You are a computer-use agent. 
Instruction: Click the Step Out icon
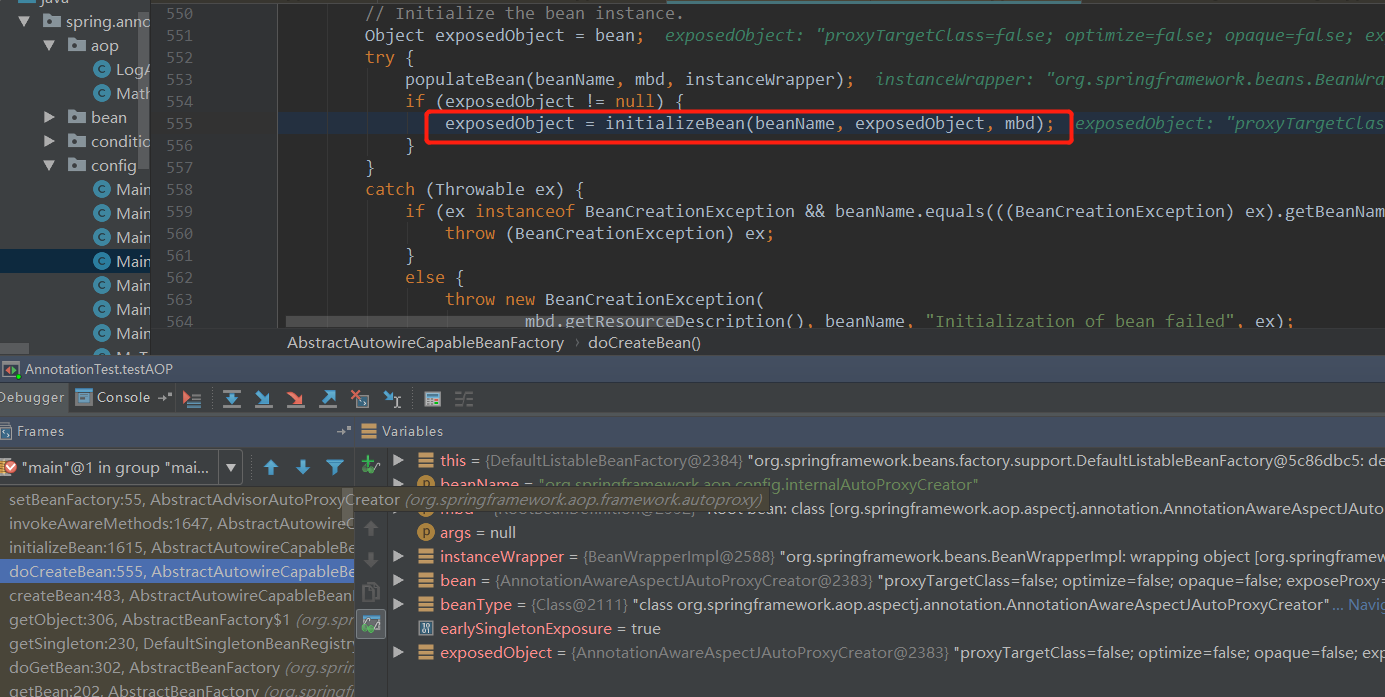click(x=327, y=398)
